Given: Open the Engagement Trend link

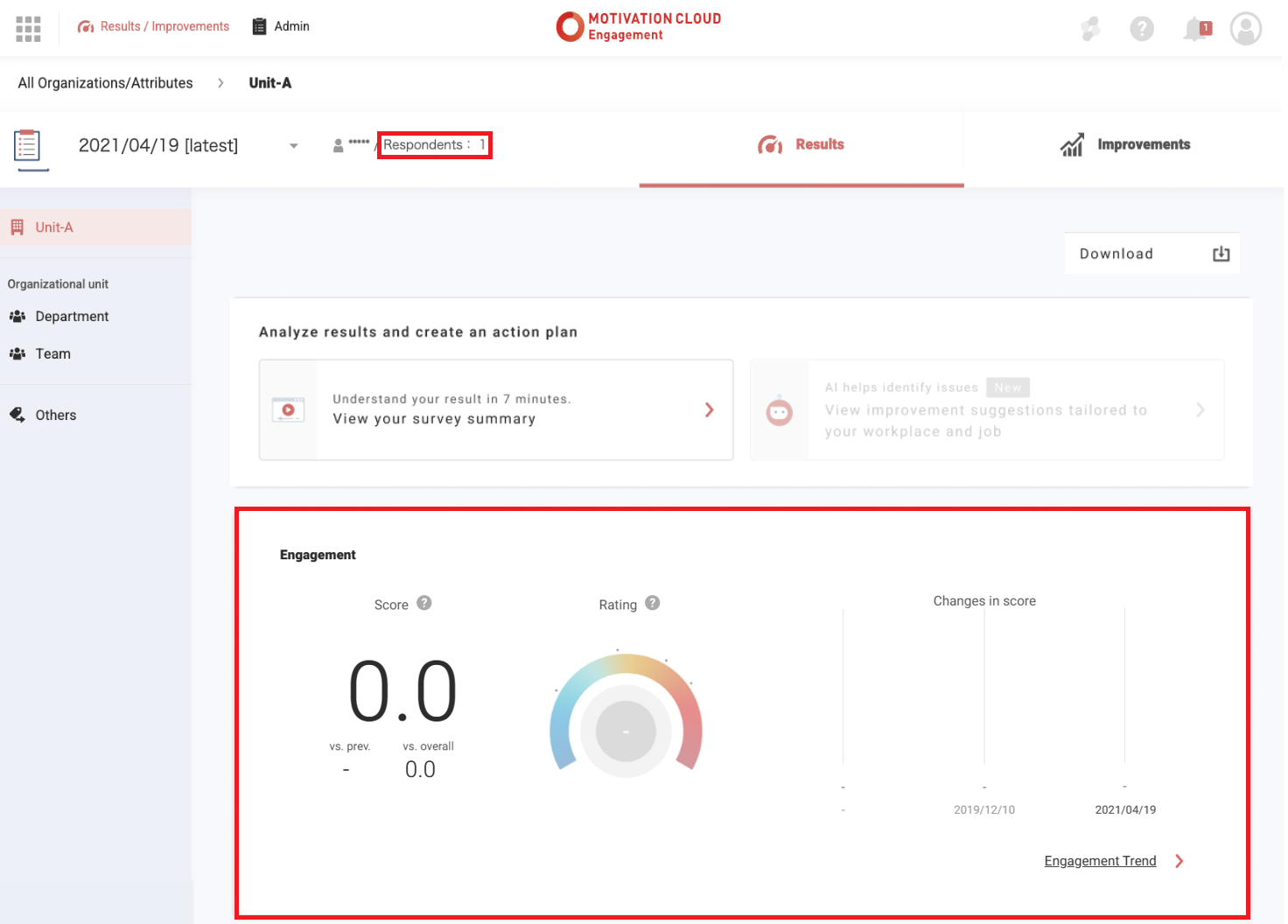Looking at the screenshot, I should click(1100, 861).
